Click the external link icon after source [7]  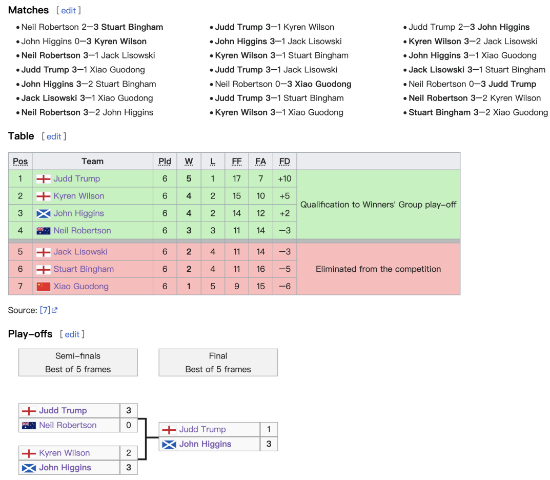[x=55, y=310]
